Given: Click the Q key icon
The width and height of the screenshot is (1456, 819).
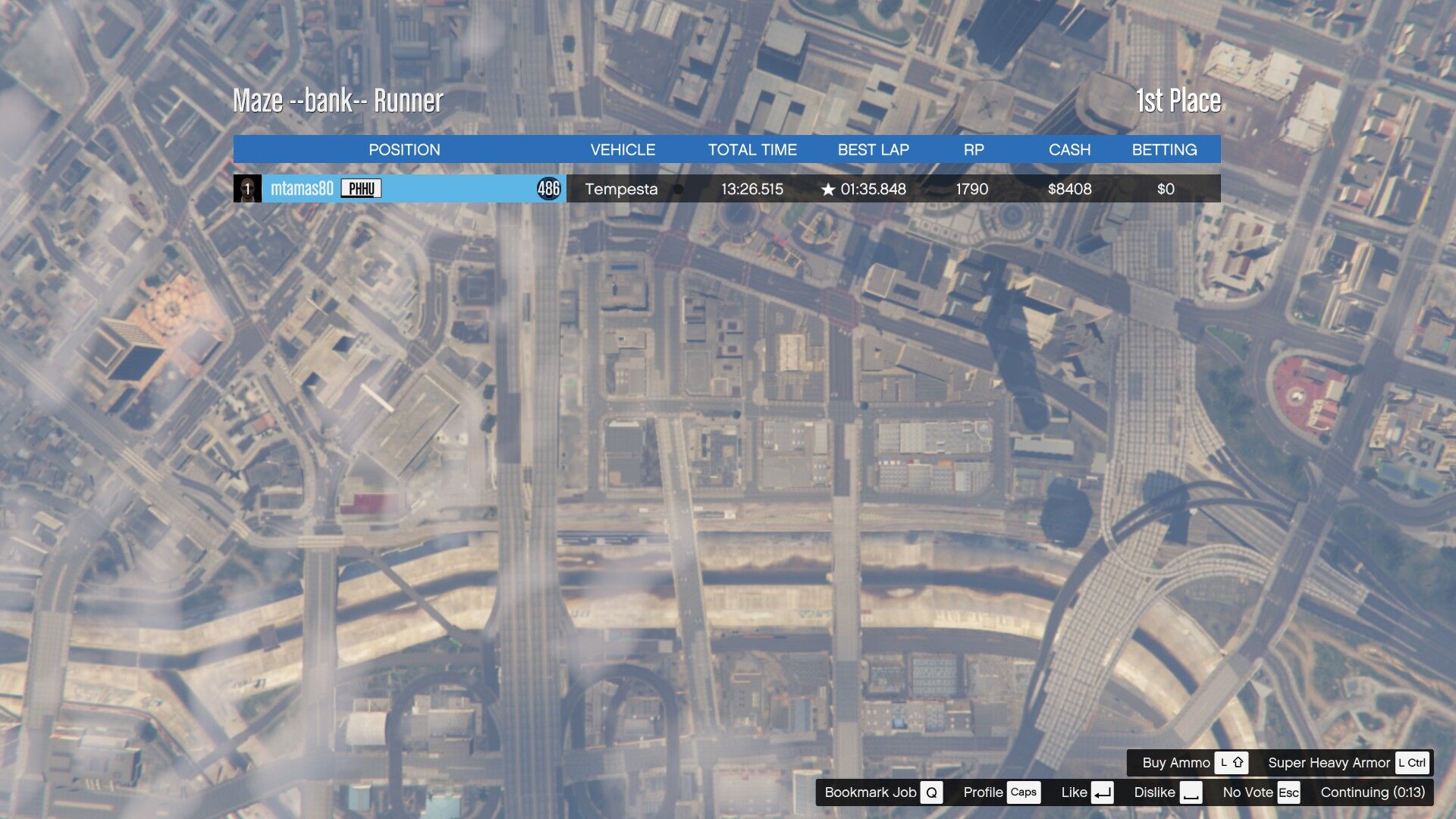Looking at the screenshot, I should tap(931, 792).
